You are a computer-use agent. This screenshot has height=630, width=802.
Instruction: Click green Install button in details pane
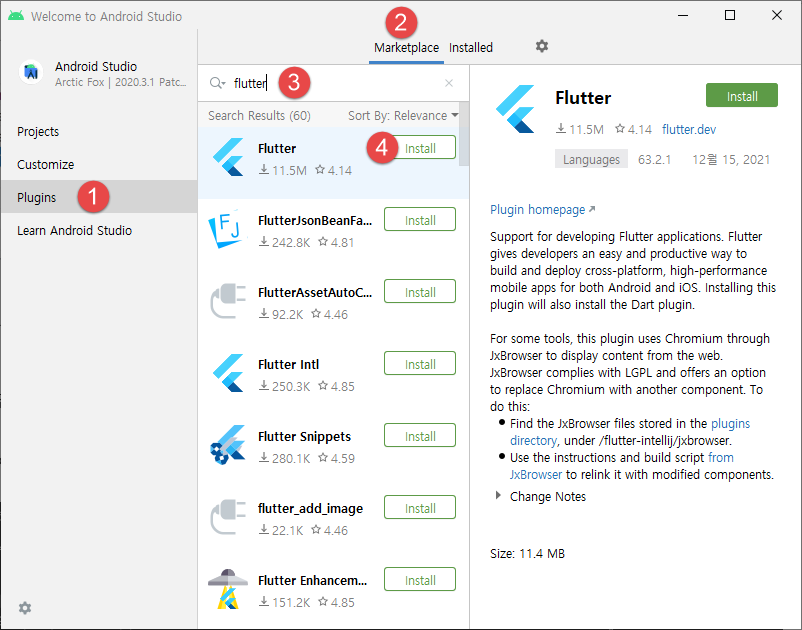click(742, 96)
